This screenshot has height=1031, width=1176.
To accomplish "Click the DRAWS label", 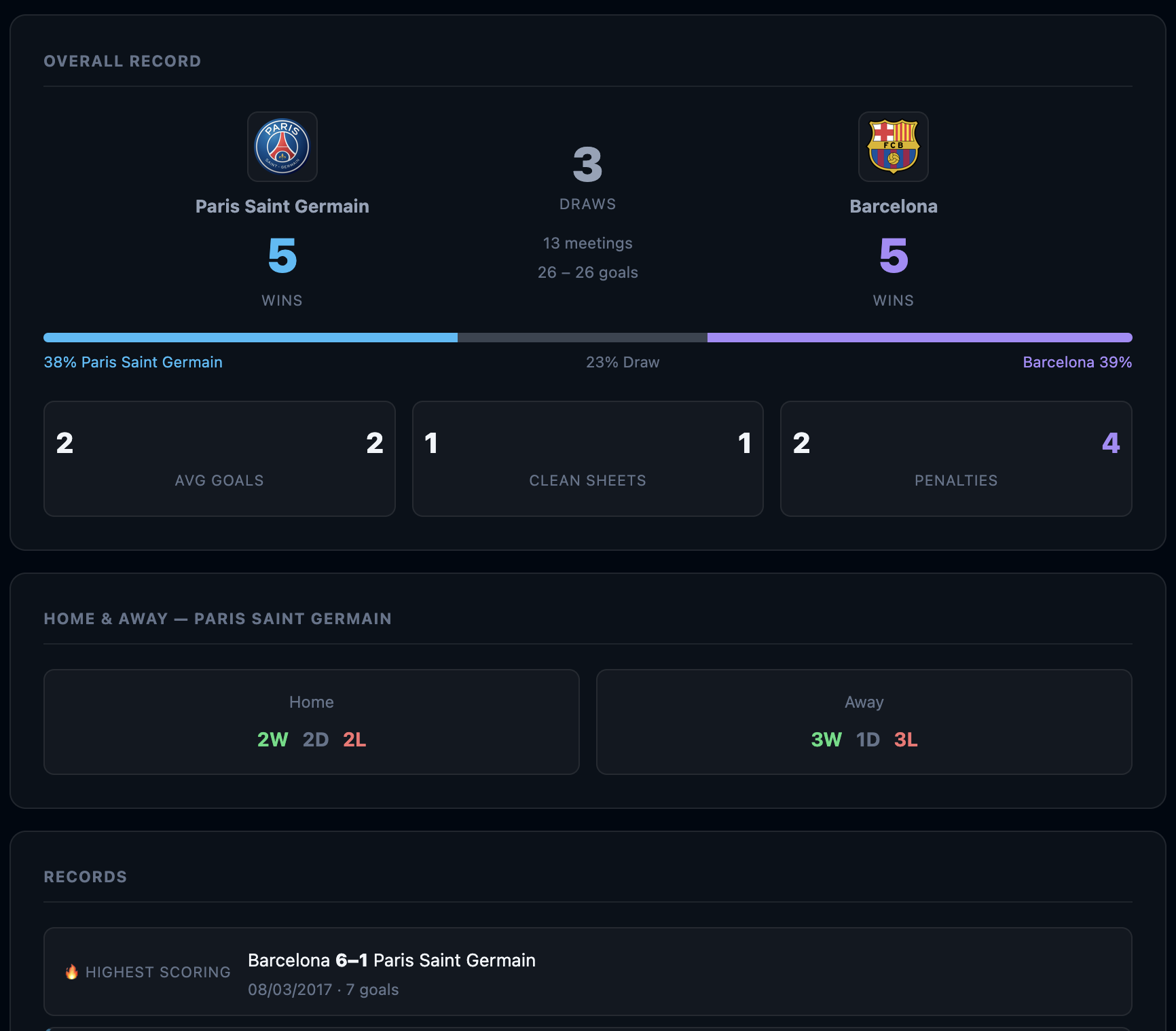I will pos(588,204).
